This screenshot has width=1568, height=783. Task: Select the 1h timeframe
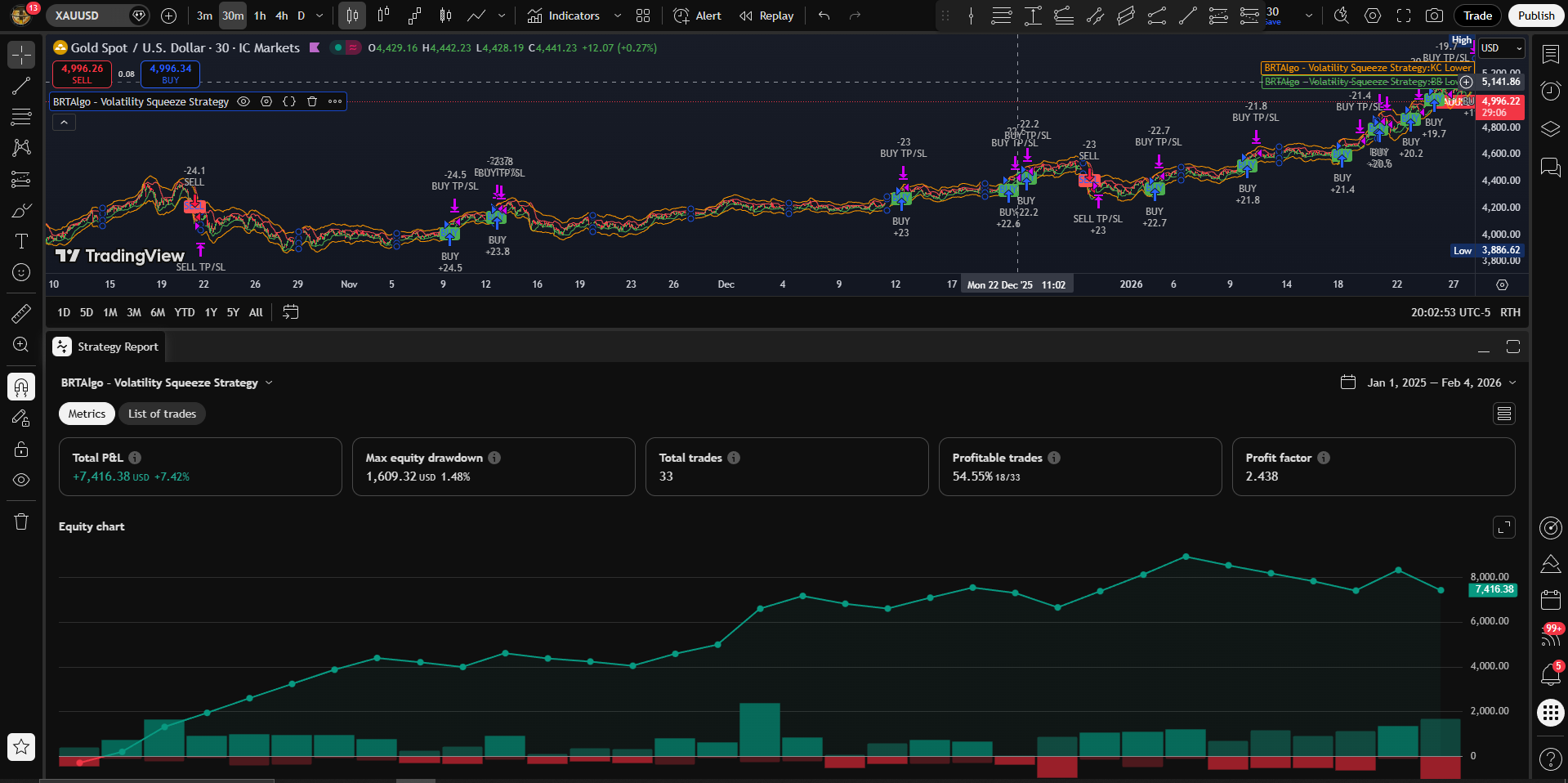(x=260, y=16)
